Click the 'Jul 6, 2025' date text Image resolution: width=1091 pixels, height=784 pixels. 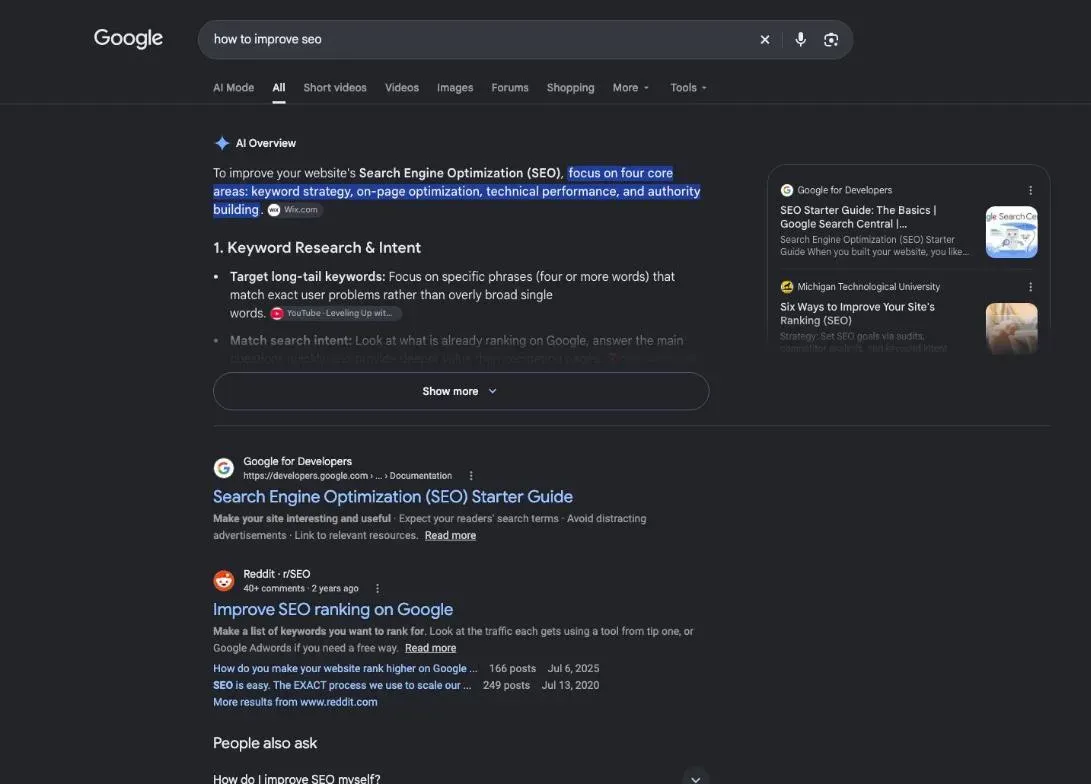coord(573,669)
